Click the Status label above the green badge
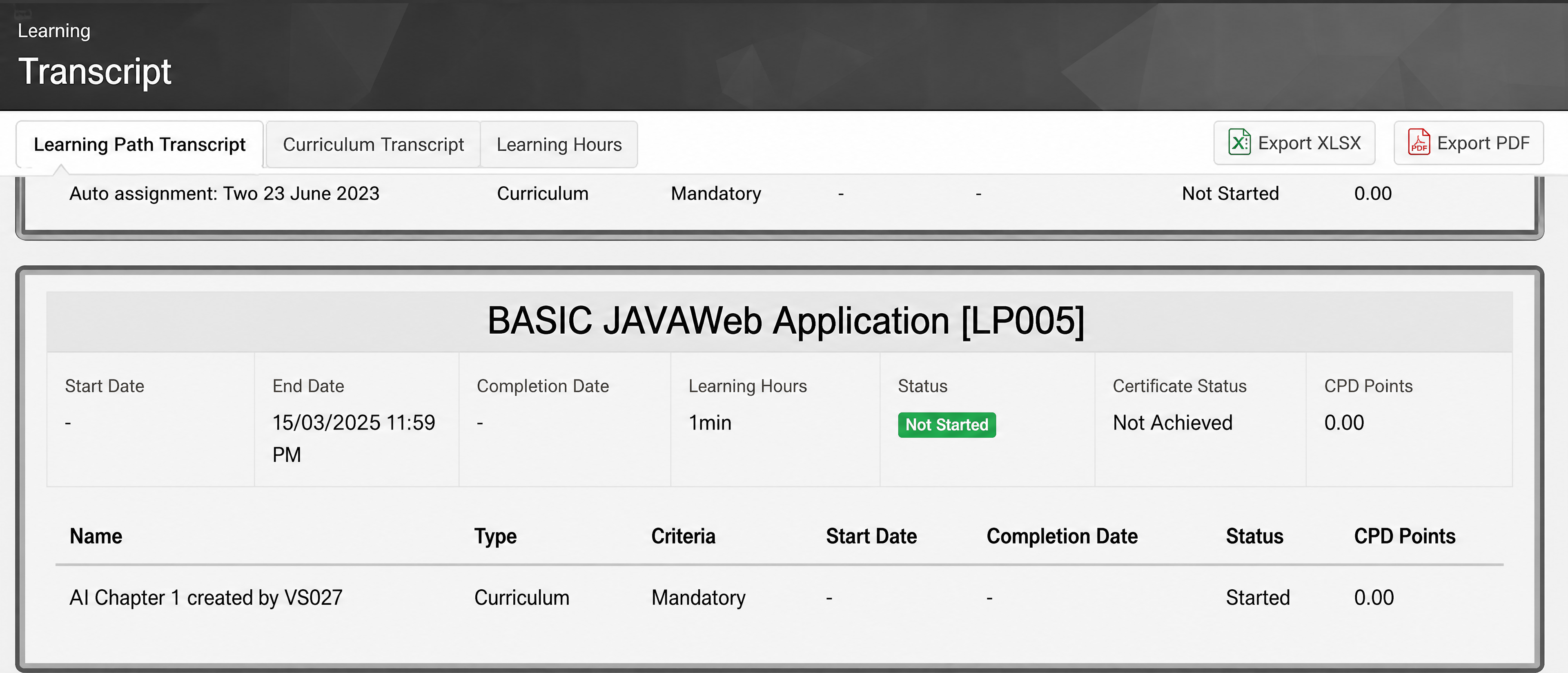1568x673 pixels. tap(923, 386)
